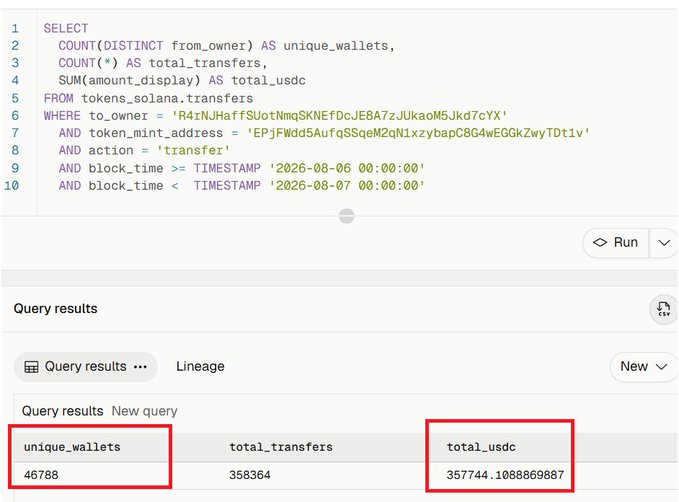The height and width of the screenshot is (502, 679).
Task: Select the 357744.1088869887 cell value
Action: pos(505,475)
